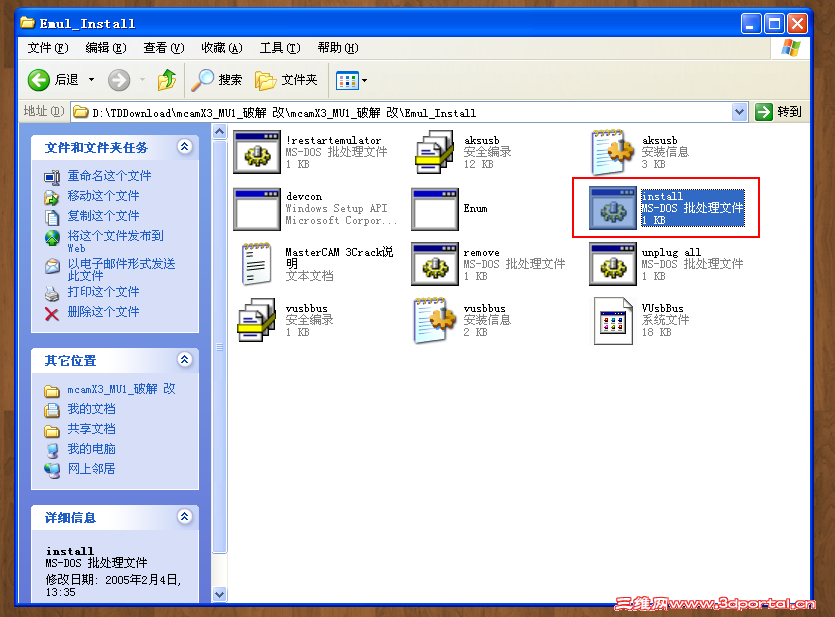835x617 pixels.
Task: Collapse the Other Places panel
Action: (184, 360)
